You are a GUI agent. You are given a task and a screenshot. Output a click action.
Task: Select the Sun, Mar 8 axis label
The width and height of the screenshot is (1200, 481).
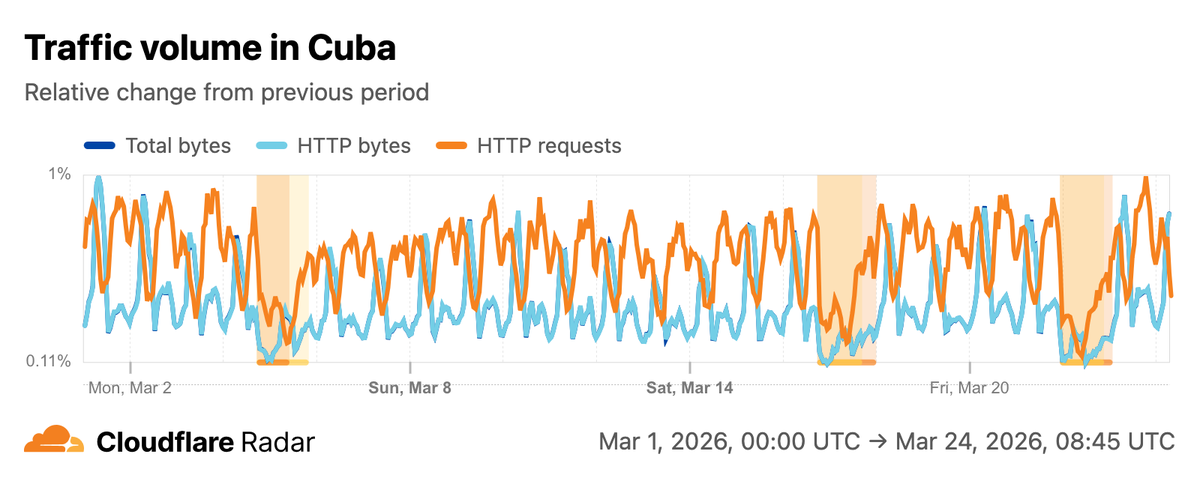(x=411, y=386)
